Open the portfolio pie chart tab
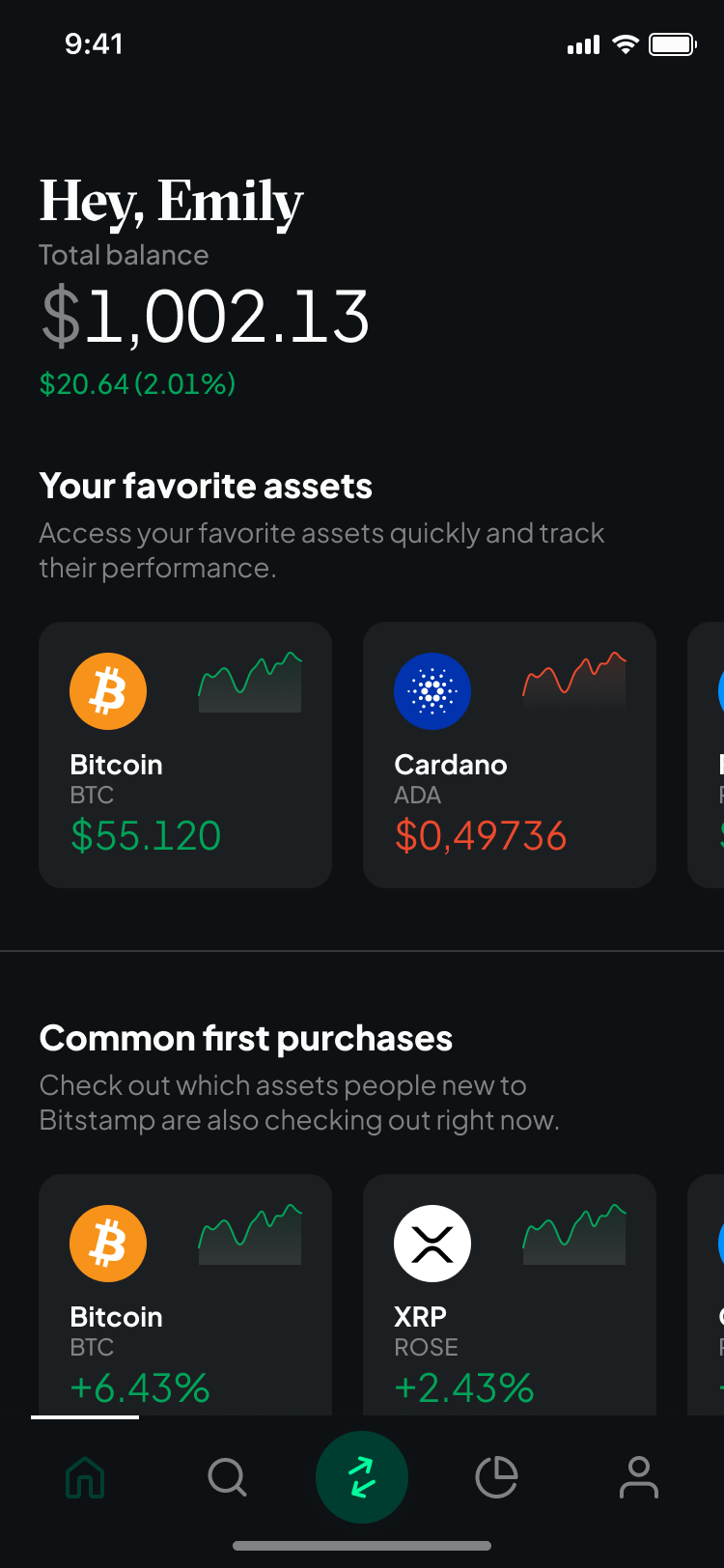The width and height of the screenshot is (724, 1568). pos(496,1477)
